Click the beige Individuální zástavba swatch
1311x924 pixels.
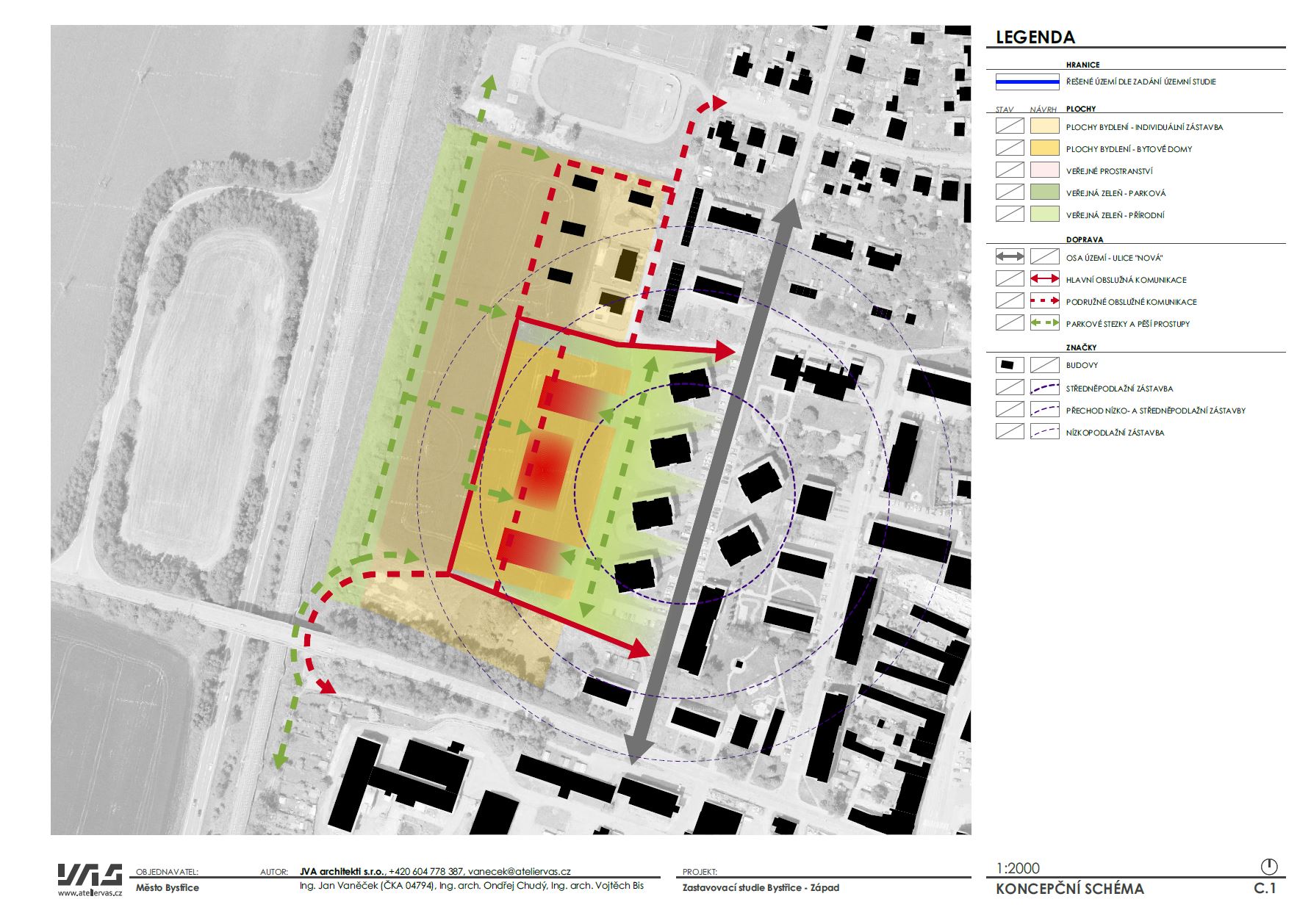1044,126
